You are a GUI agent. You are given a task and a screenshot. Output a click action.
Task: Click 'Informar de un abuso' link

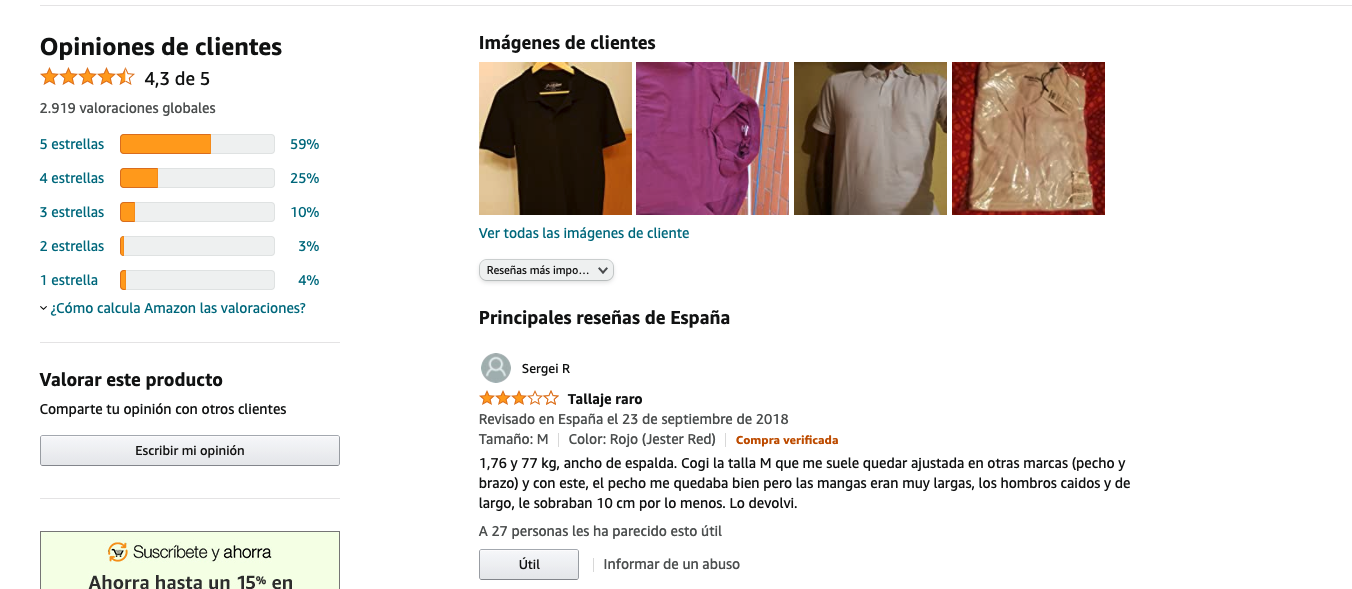[672, 564]
